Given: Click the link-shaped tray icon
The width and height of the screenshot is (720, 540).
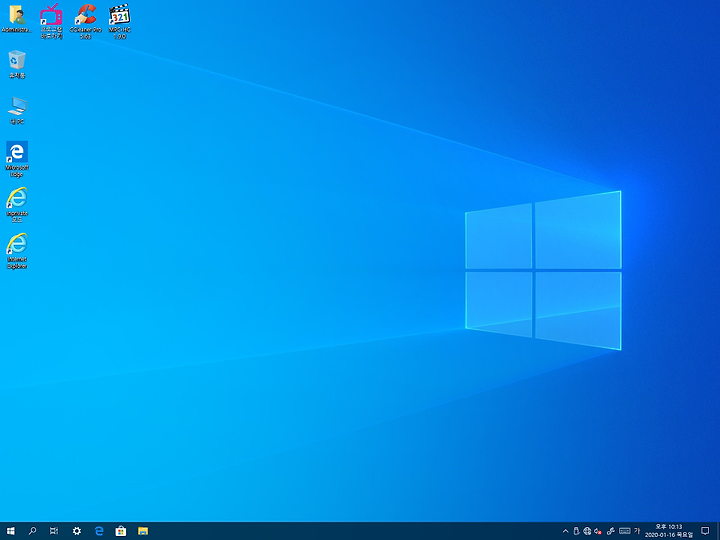Looking at the screenshot, I should [611, 531].
